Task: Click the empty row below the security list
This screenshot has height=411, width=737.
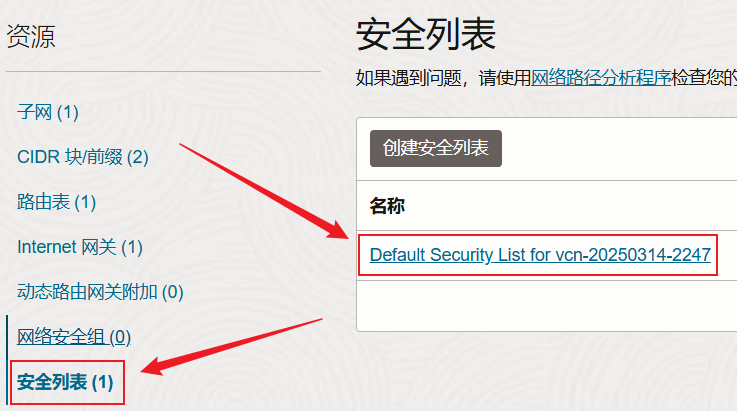Action: tap(547, 306)
